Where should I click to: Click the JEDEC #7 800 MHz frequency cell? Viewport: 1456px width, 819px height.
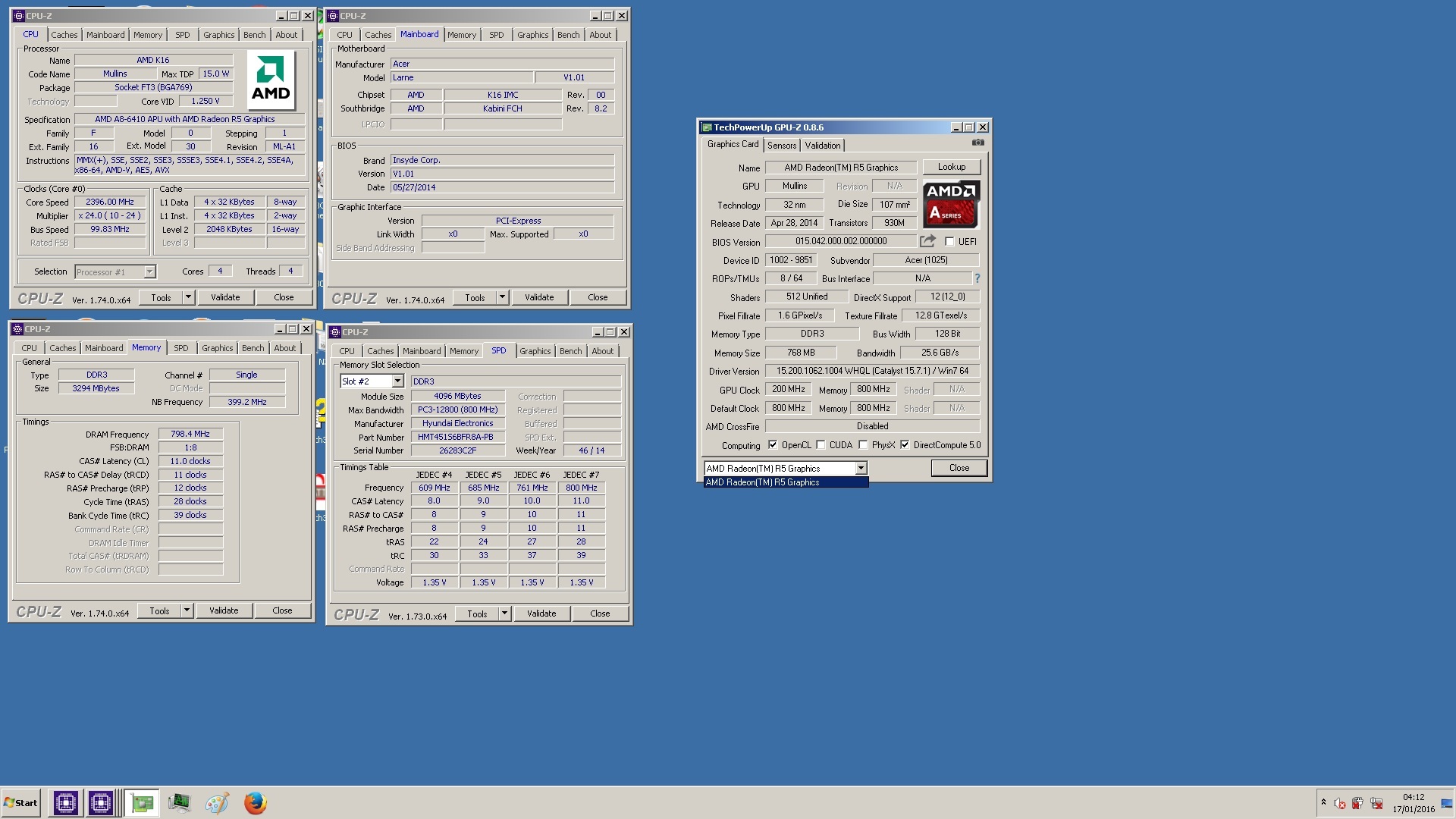pos(581,488)
